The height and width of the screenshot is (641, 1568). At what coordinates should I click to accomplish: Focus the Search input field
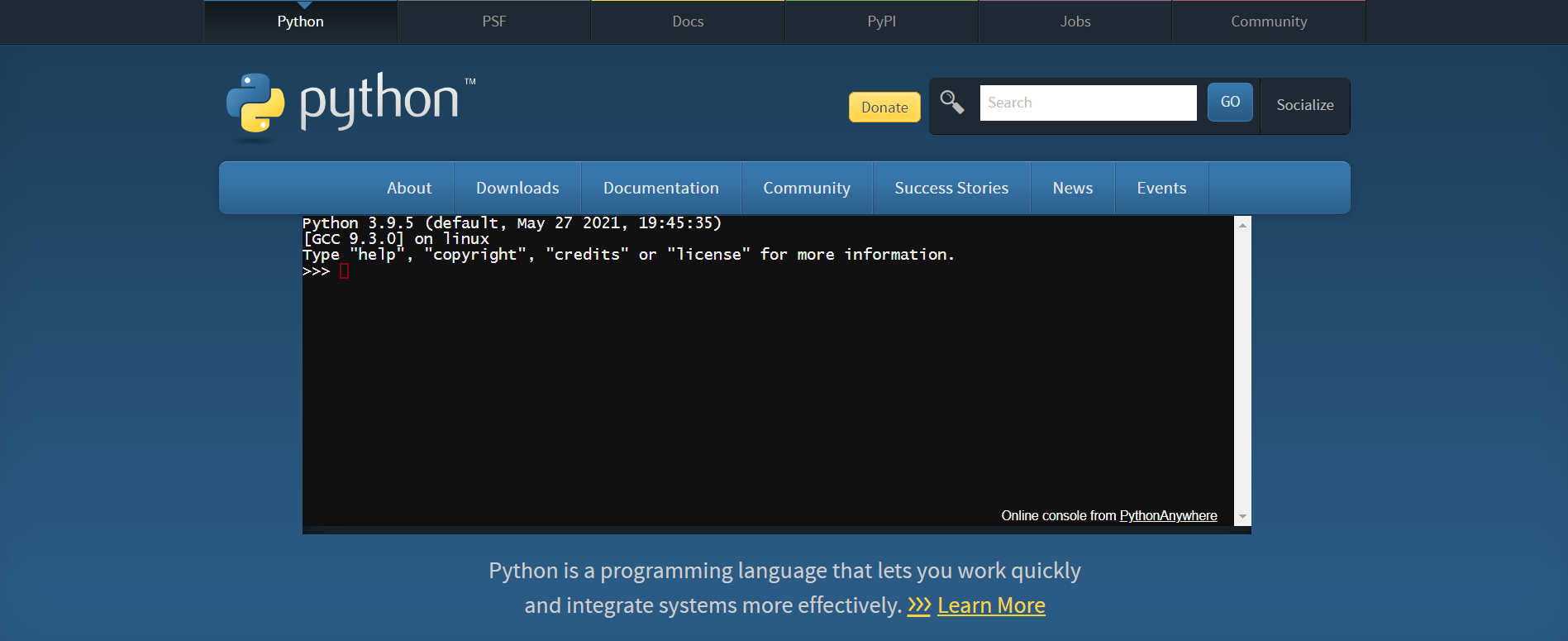tap(1088, 103)
